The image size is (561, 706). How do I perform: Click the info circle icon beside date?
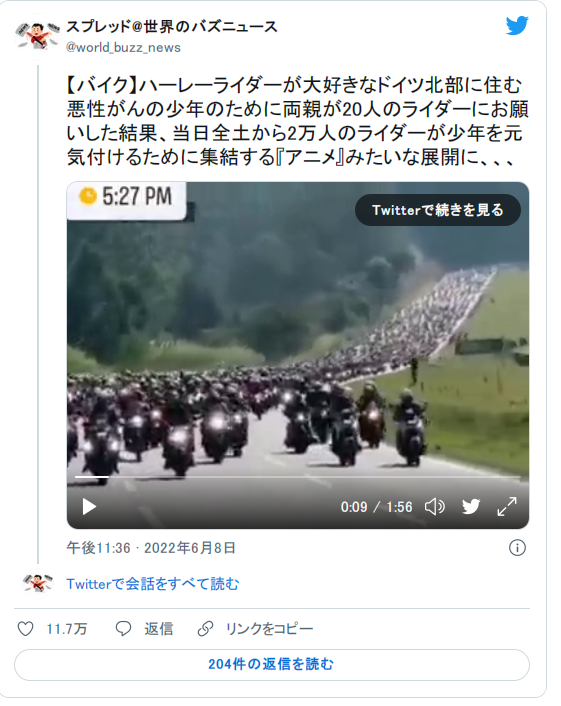point(517,548)
